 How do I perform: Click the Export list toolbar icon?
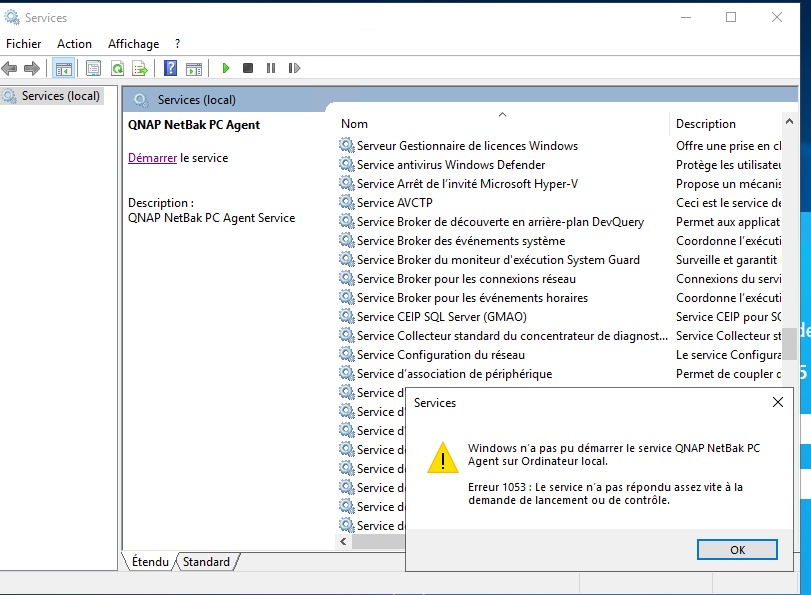click(x=140, y=68)
